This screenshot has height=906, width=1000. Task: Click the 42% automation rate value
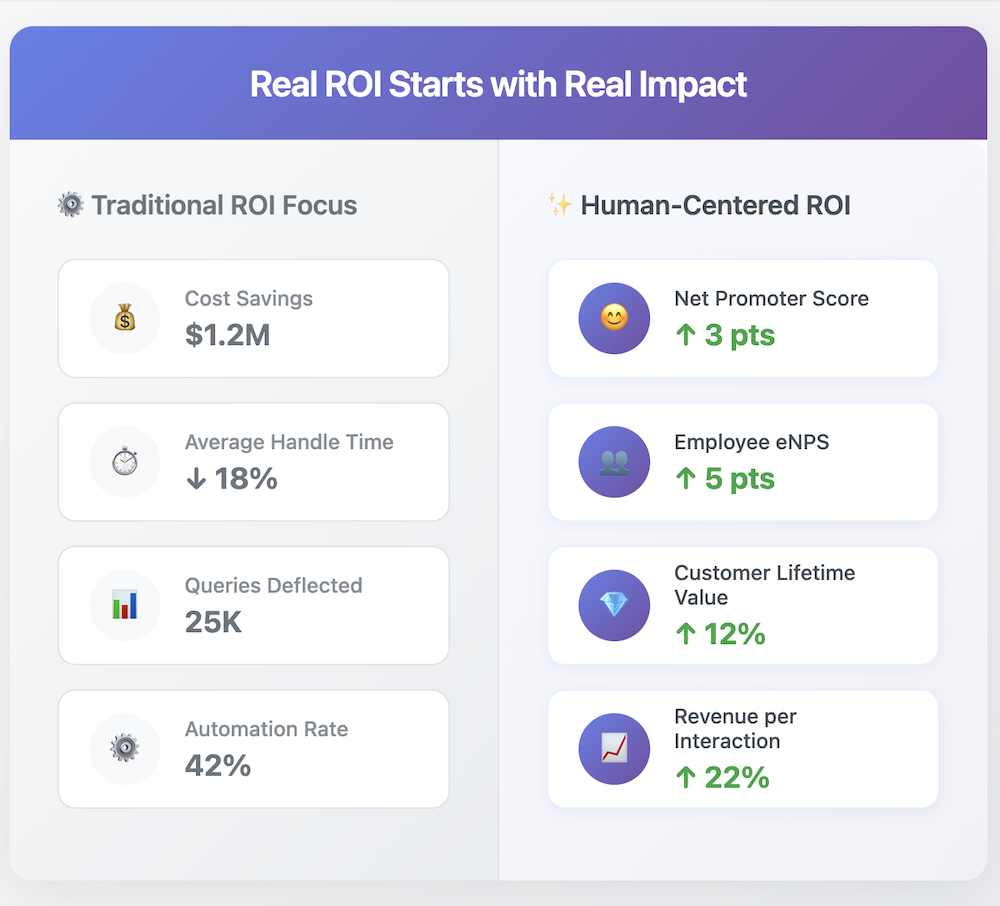pos(218,766)
